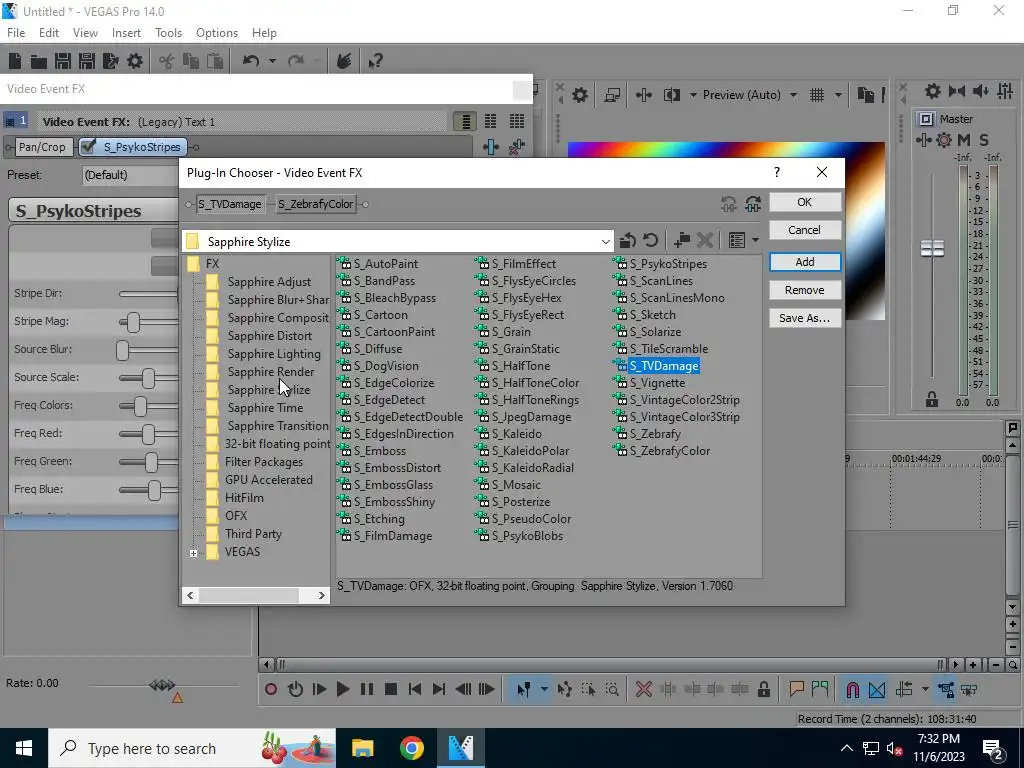Open Overlays grid dropdown arrow in preview
This screenshot has width=1024, height=768.
coord(838,95)
